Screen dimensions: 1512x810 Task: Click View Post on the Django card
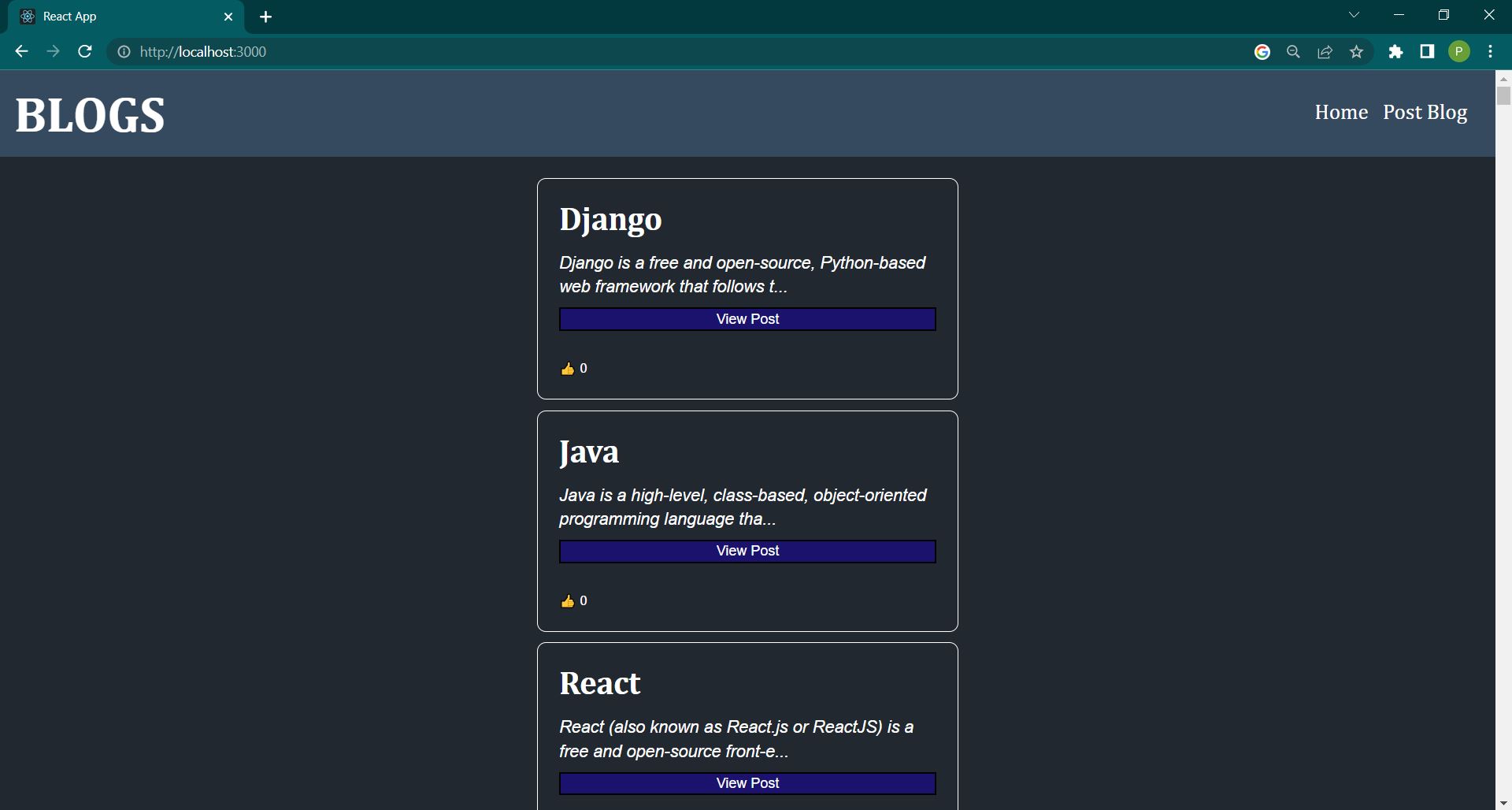(747, 318)
